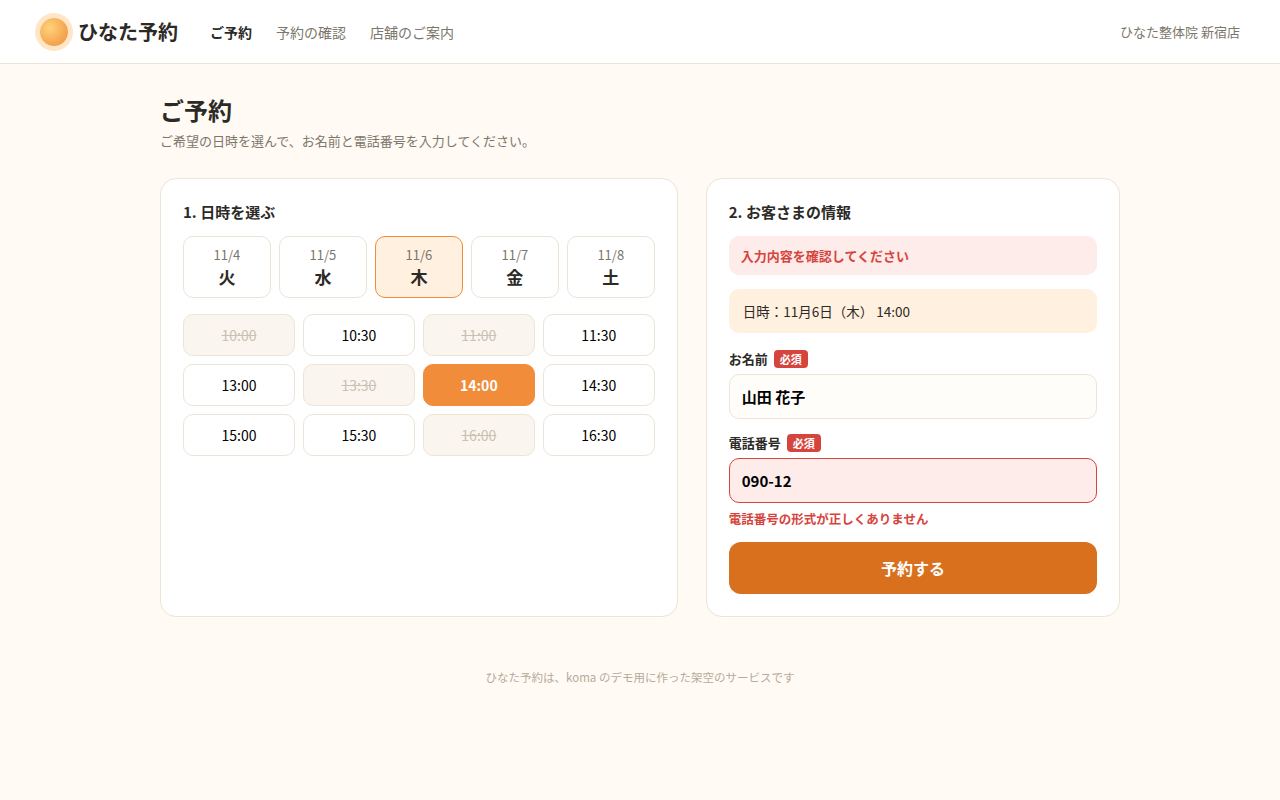Choose the 10:30 time slot
This screenshot has width=1280, height=800.
click(359, 335)
